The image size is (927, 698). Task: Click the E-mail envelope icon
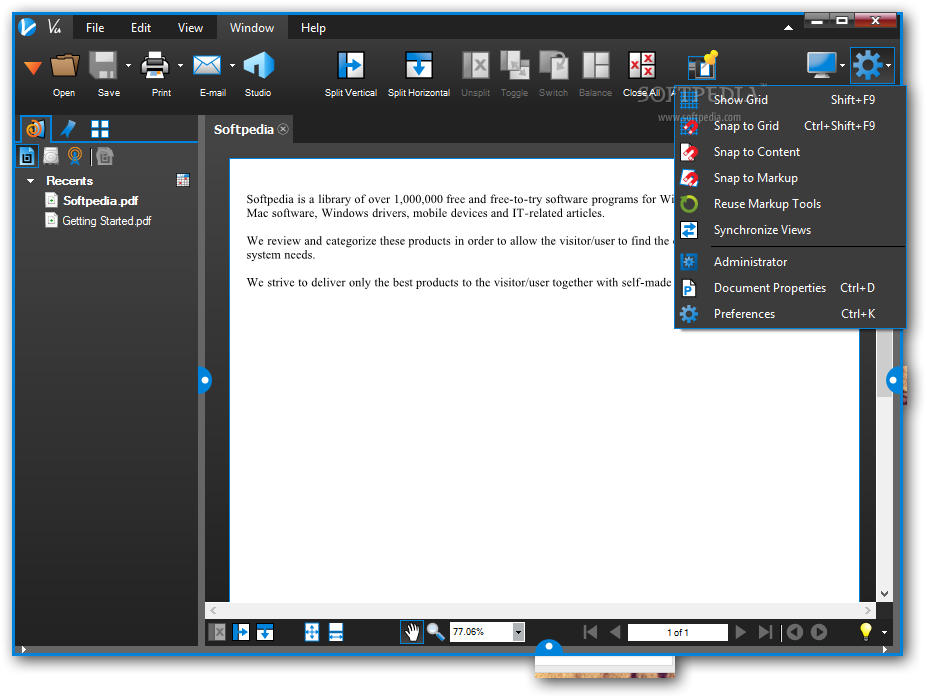tap(207, 65)
